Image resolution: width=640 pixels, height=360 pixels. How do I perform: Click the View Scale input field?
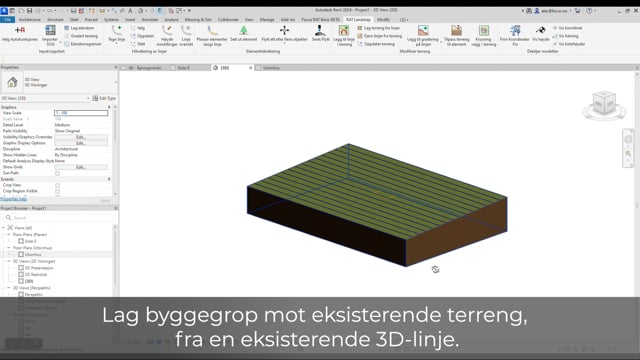pyautogui.click(x=81, y=113)
